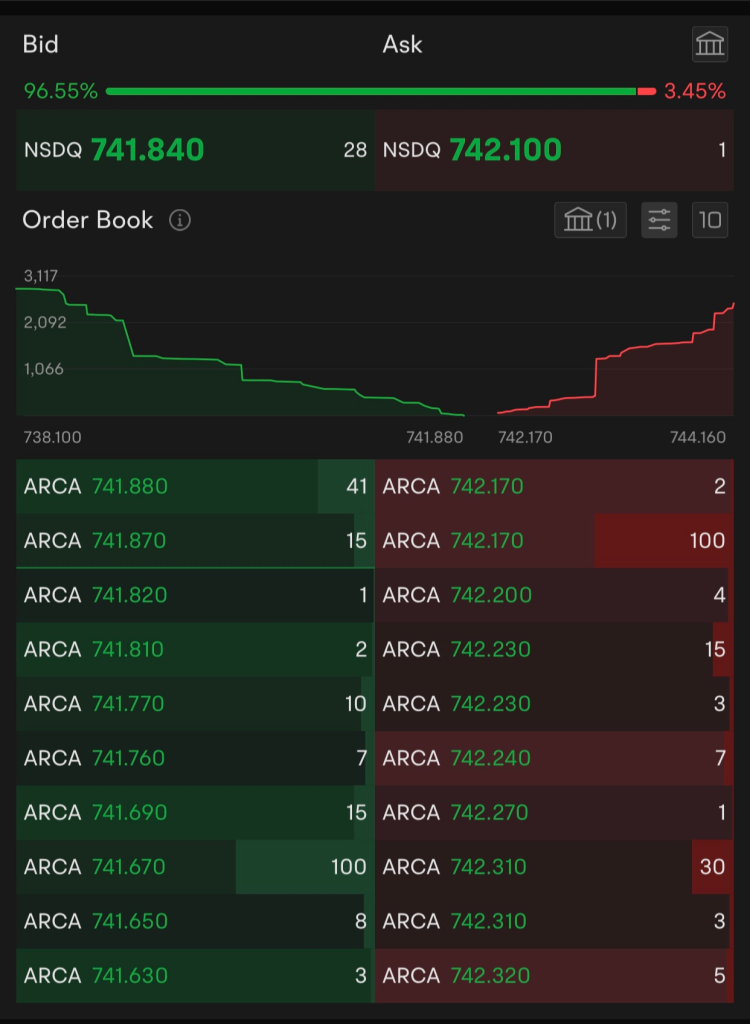Screen dimensions: 750x1024
Task: Click the 3.45% ask percentage label
Action: (x=695, y=92)
